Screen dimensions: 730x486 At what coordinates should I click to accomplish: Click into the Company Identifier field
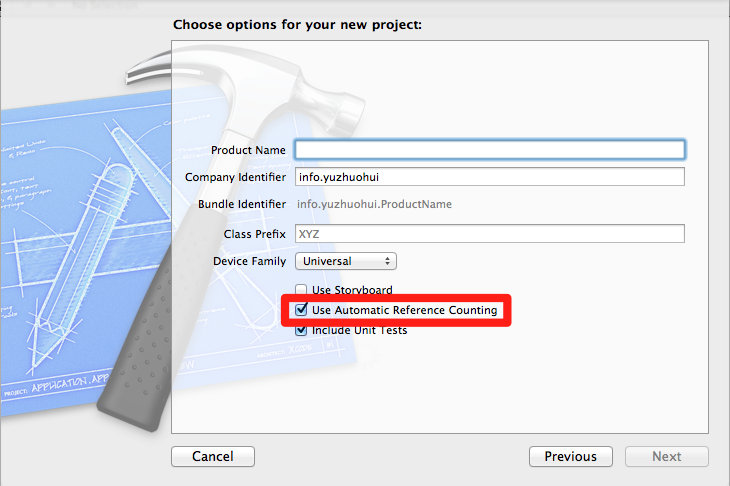[x=489, y=177]
